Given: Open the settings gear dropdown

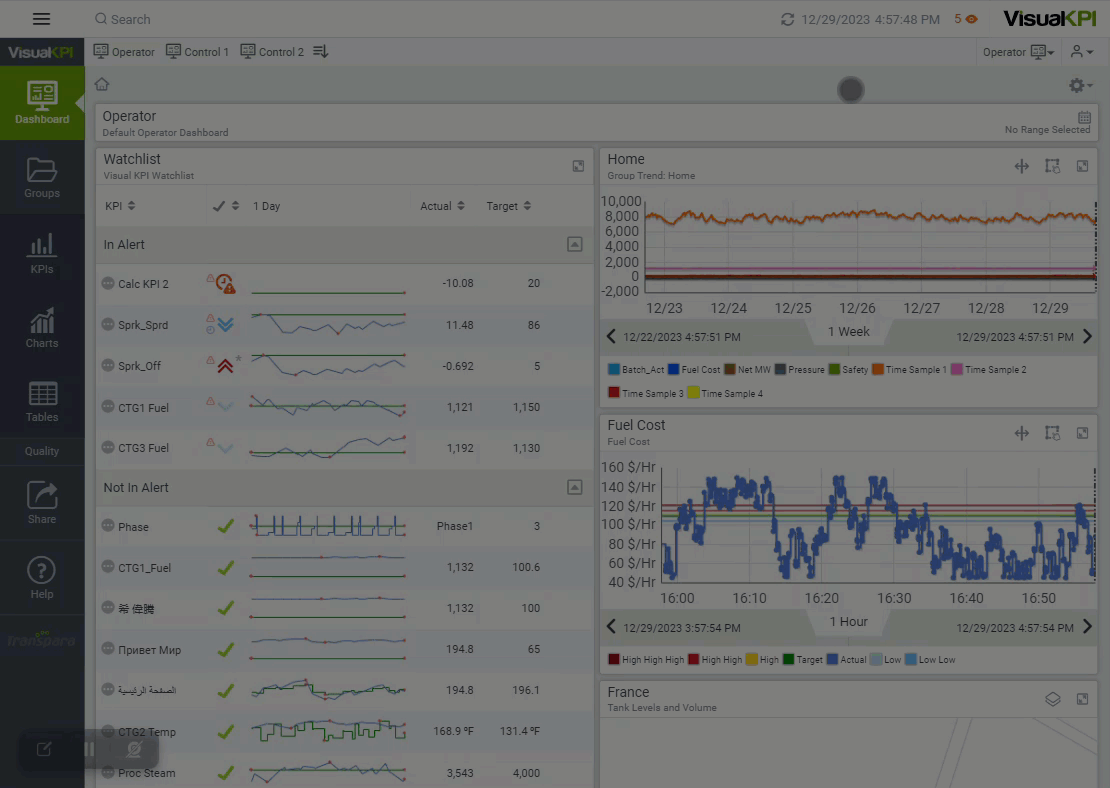Looking at the screenshot, I should click(1080, 86).
